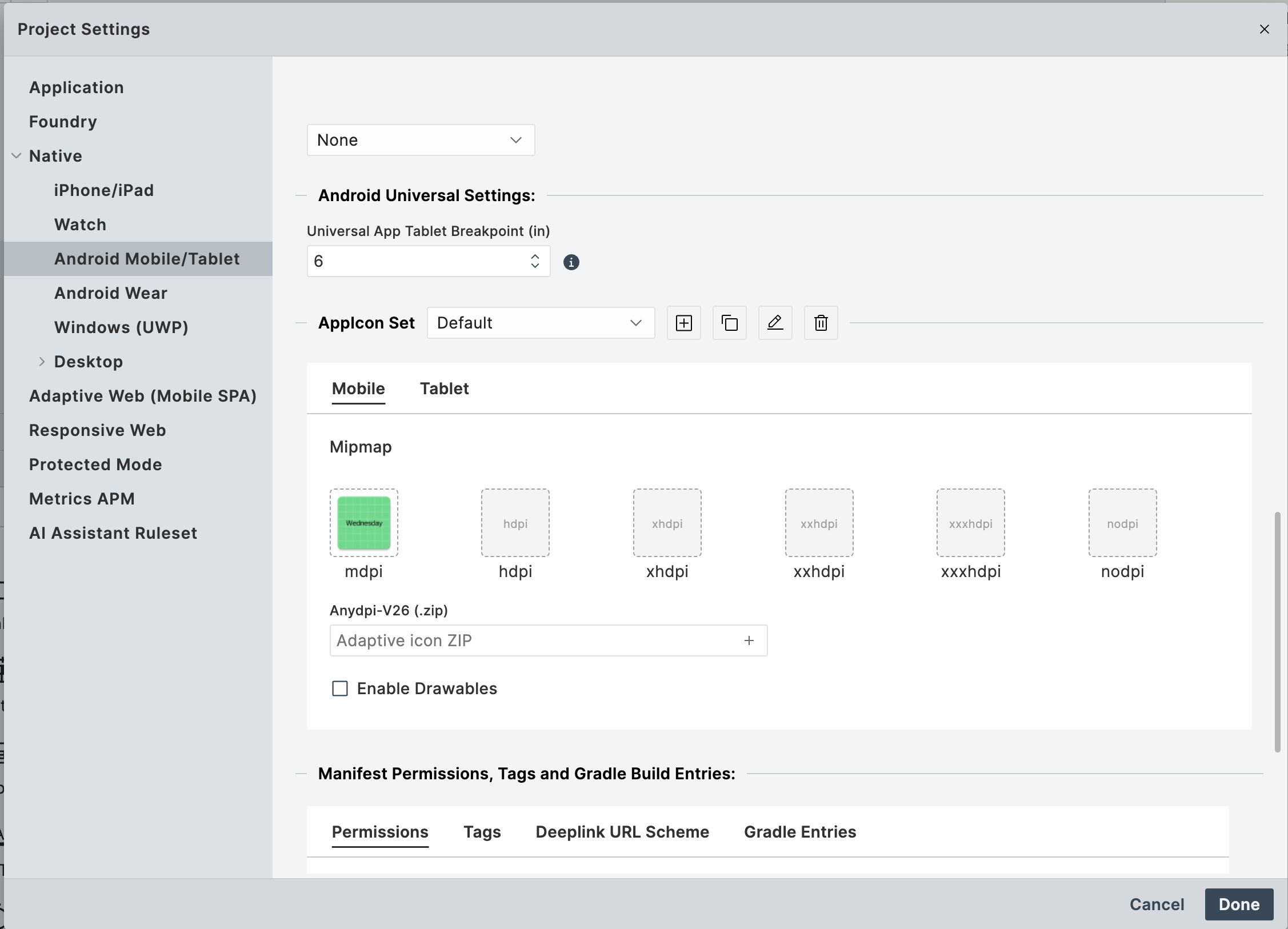Select iPhone/iPad in the sidebar

(104, 190)
